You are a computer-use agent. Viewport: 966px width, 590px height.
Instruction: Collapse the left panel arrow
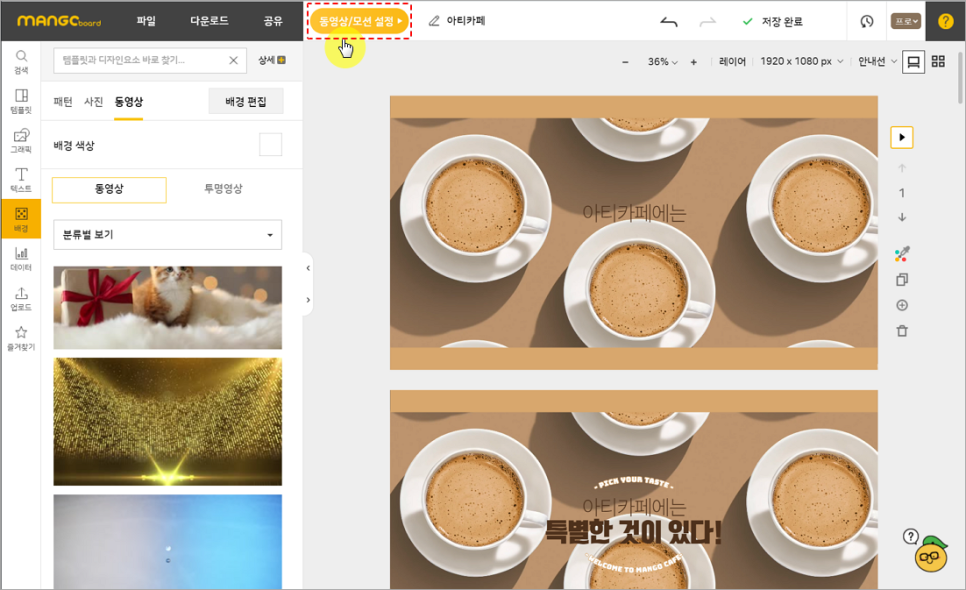[308, 268]
